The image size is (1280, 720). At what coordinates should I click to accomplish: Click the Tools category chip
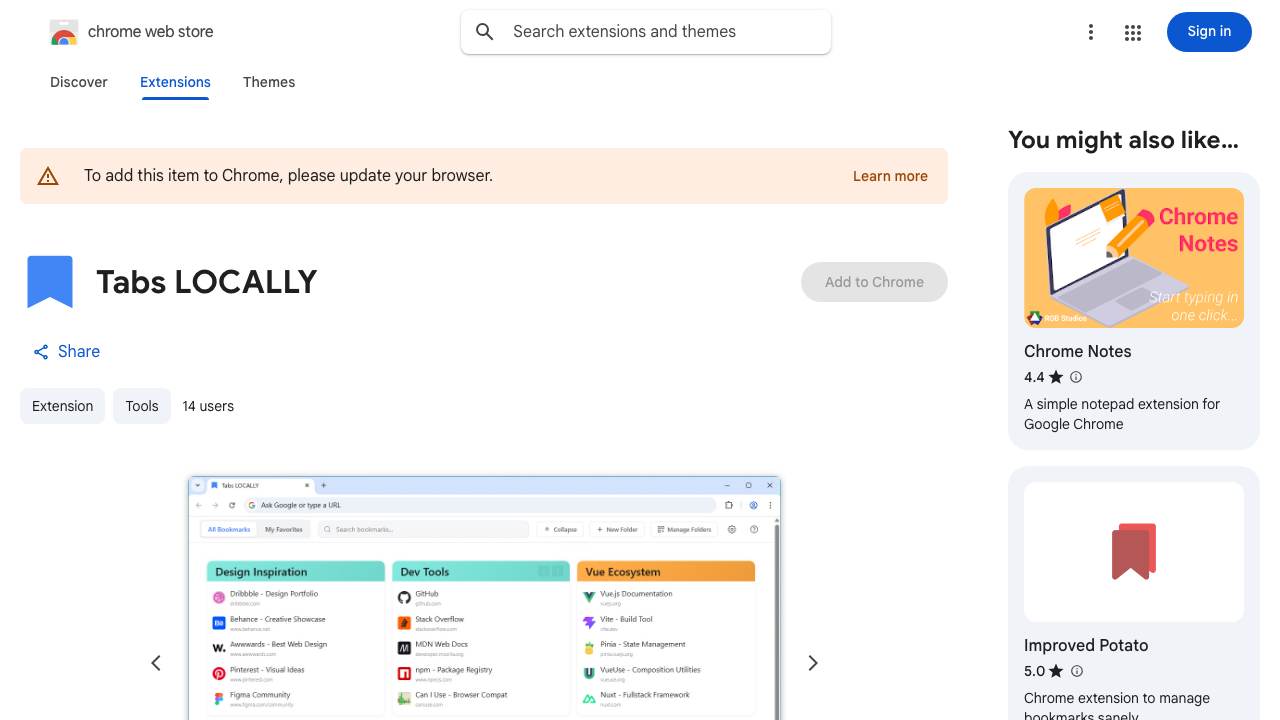(142, 406)
